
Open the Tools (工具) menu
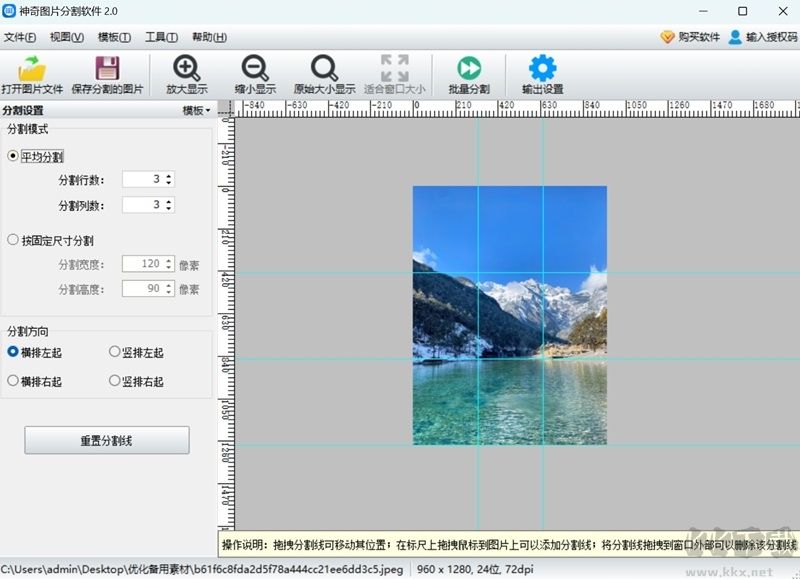pos(161,38)
